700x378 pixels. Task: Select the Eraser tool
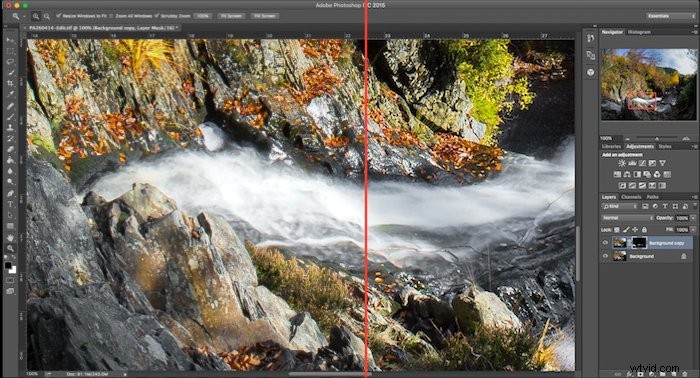coord(10,149)
